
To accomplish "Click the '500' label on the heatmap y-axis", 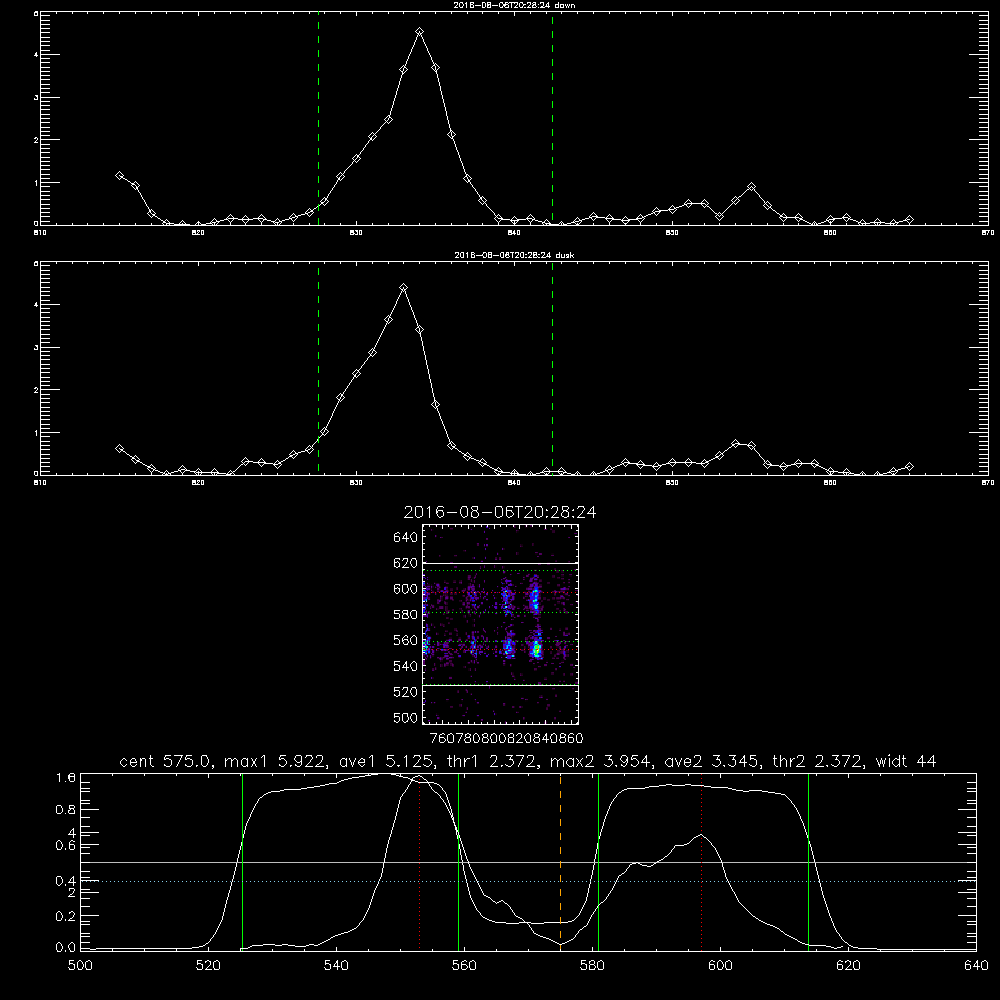I will point(406,718).
